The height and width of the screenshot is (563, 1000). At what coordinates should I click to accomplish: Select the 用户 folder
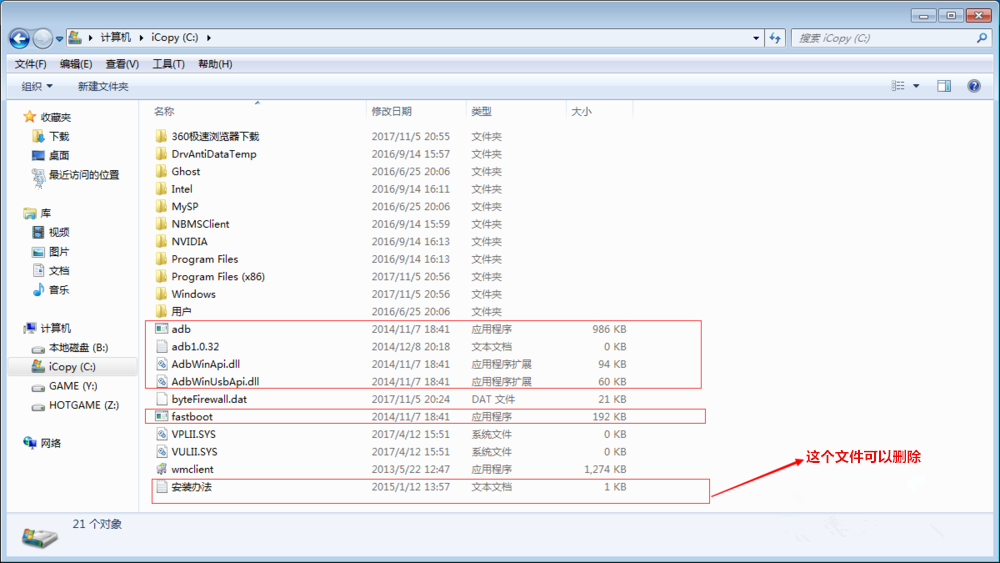coord(181,311)
